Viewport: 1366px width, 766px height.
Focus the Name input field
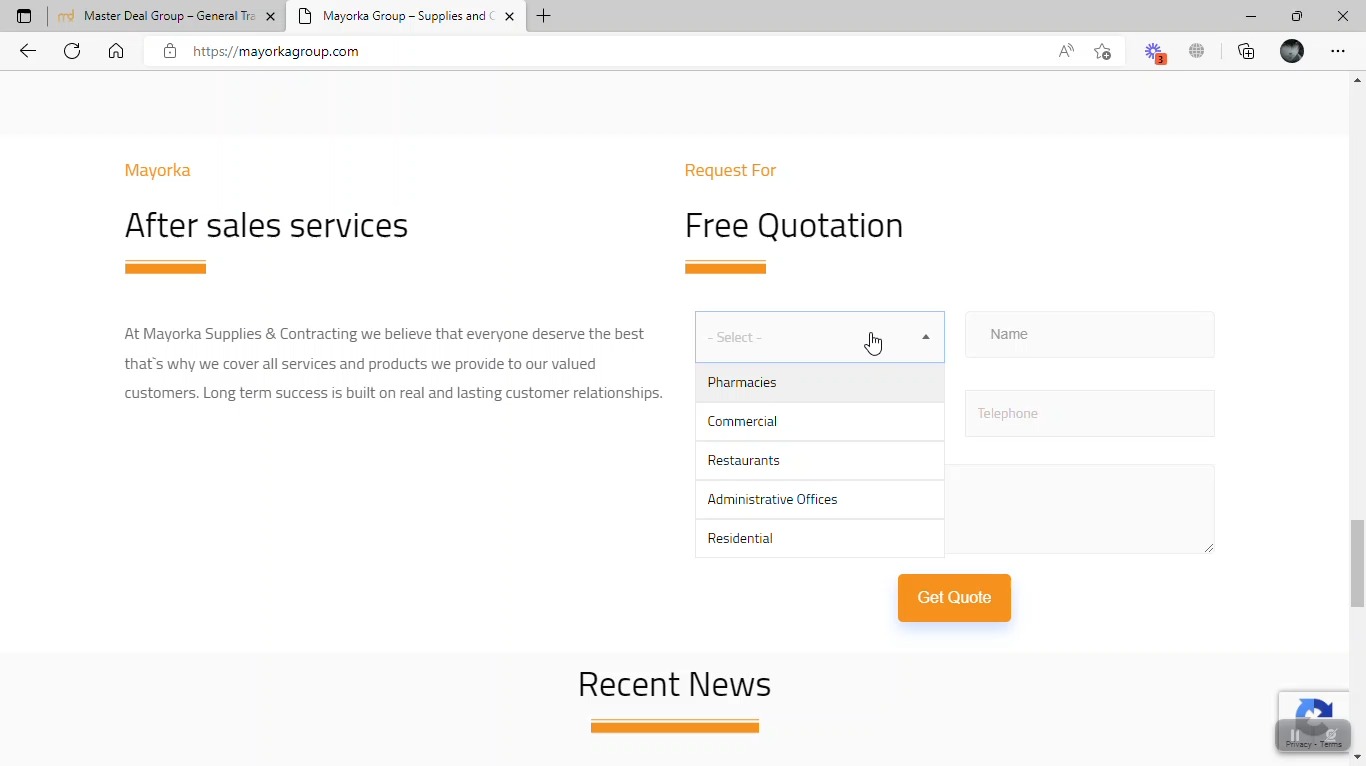point(1090,334)
